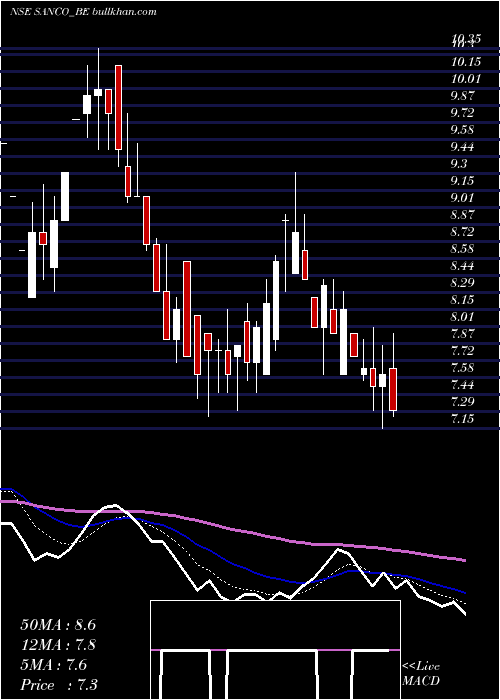
Task: Click the <<Live MACD label
Action: tap(421, 674)
